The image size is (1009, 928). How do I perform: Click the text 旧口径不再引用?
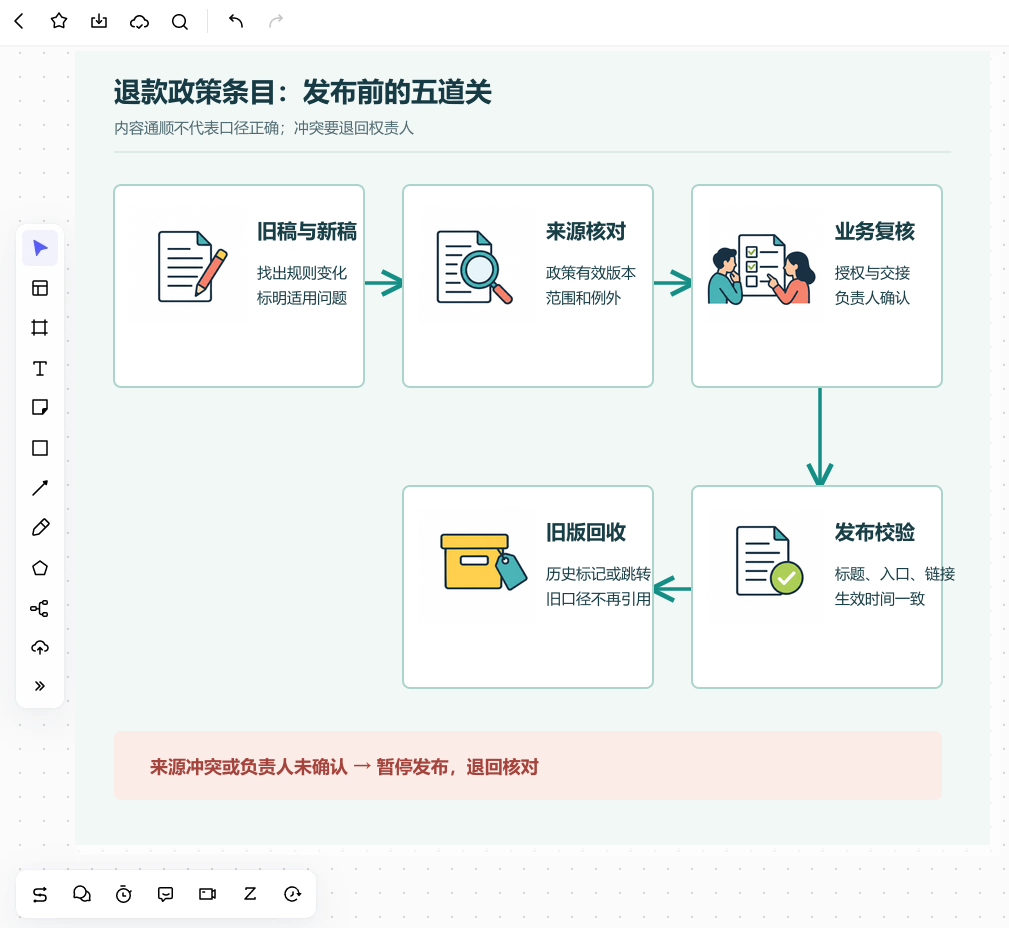pyautogui.click(x=598, y=599)
